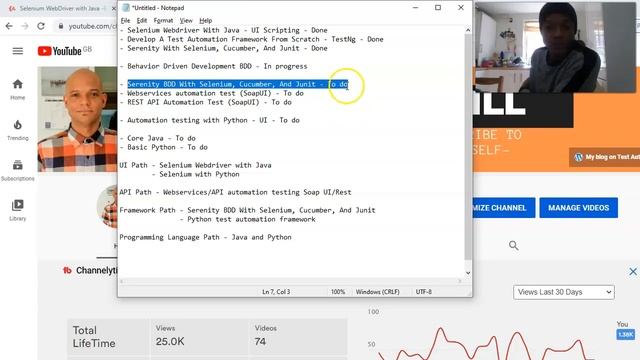Click the line 'Automation testing with Python - UI'
This screenshot has height=360, width=640.
209,120
